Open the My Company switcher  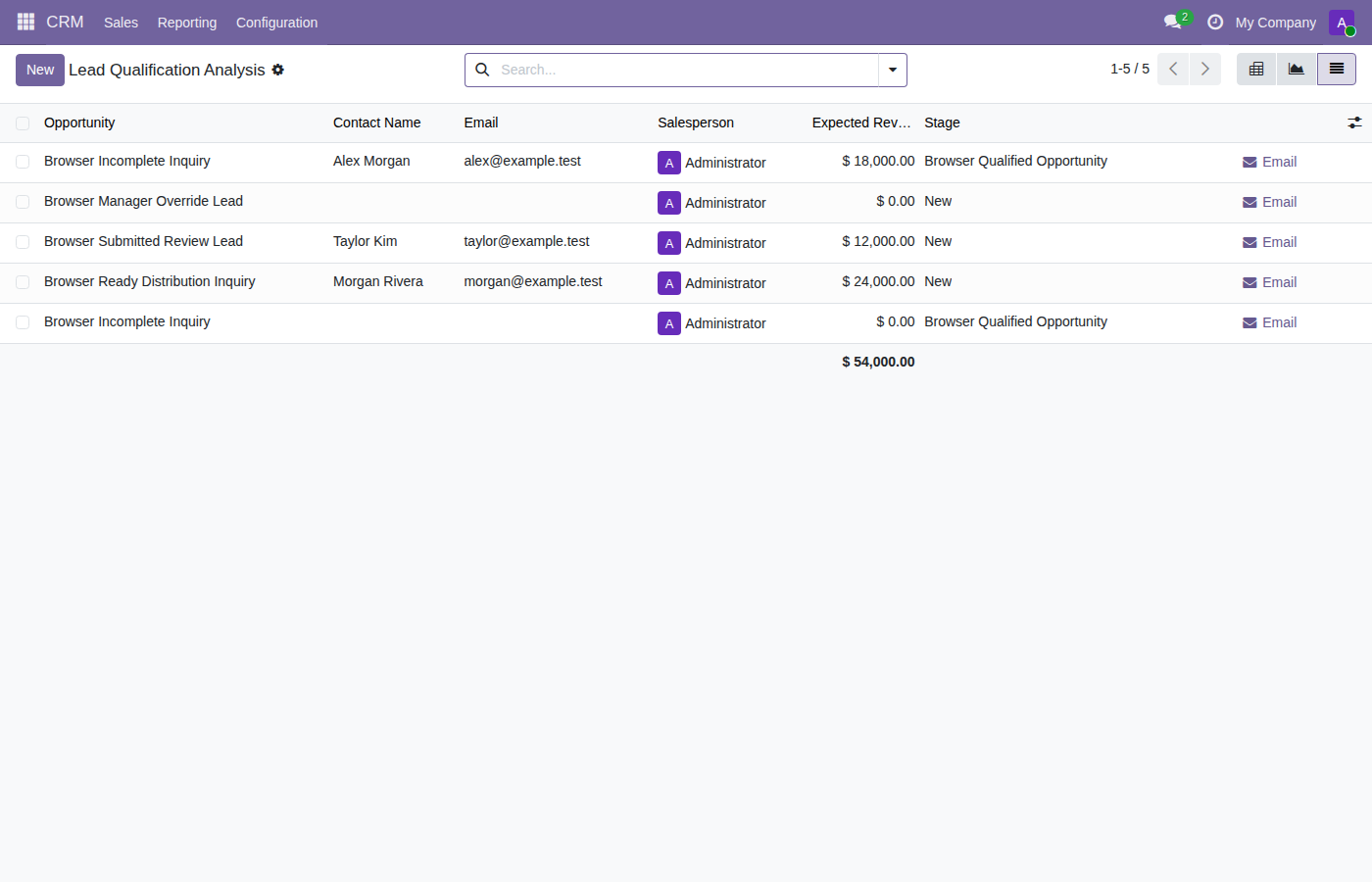pyautogui.click(x=1276, y=23)
